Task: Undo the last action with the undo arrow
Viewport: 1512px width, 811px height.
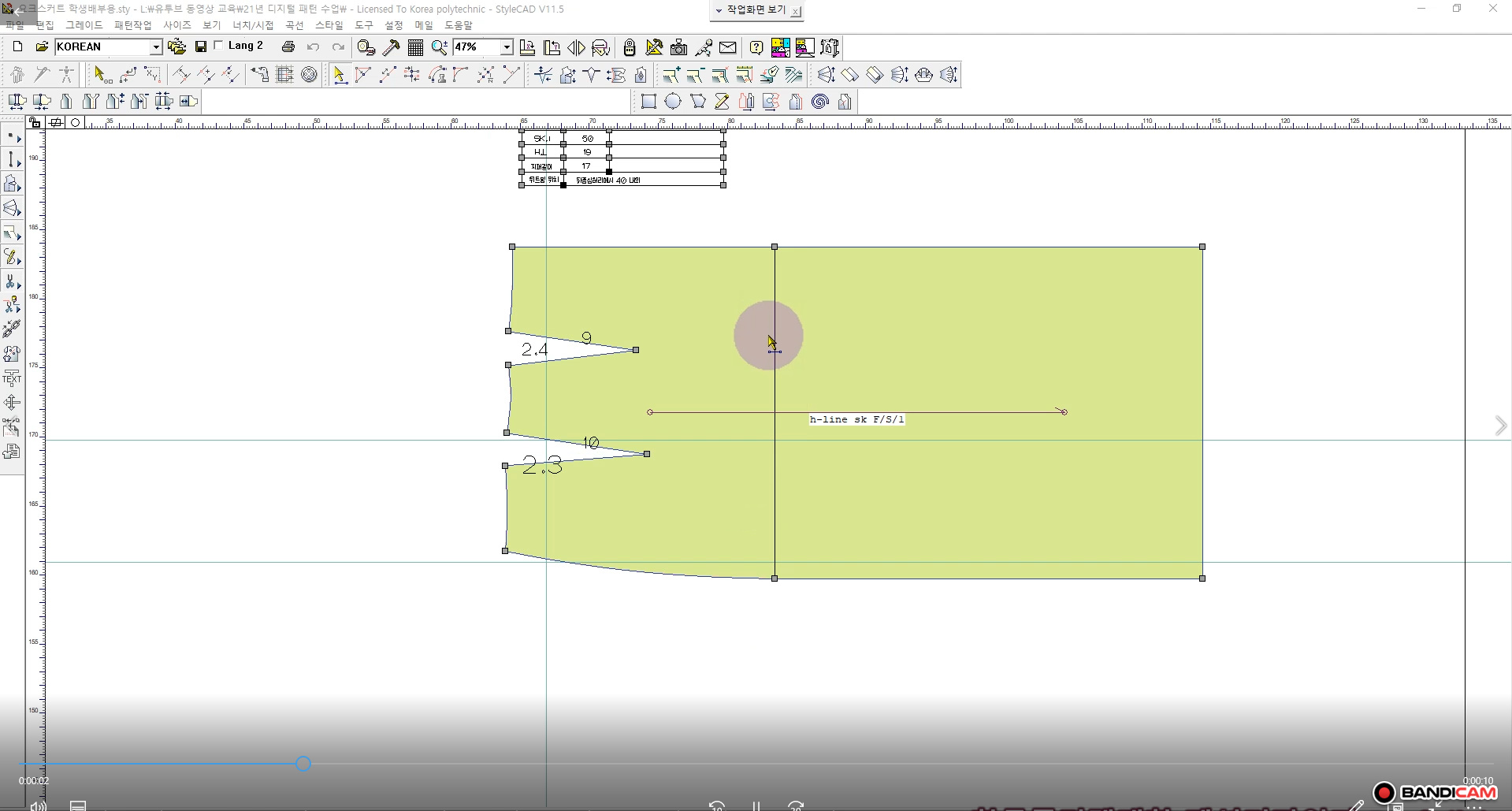Action: pos(313,47)
